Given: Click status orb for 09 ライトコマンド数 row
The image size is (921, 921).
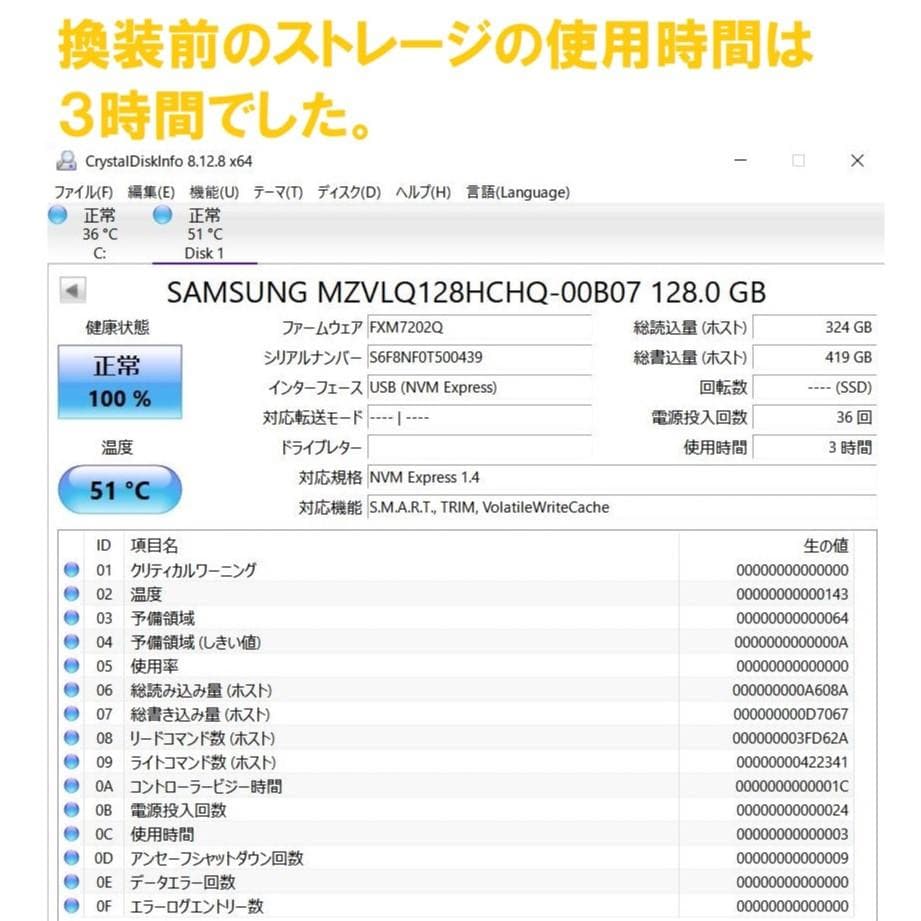Looking at the screenshot, I should [x=72, y=762].
